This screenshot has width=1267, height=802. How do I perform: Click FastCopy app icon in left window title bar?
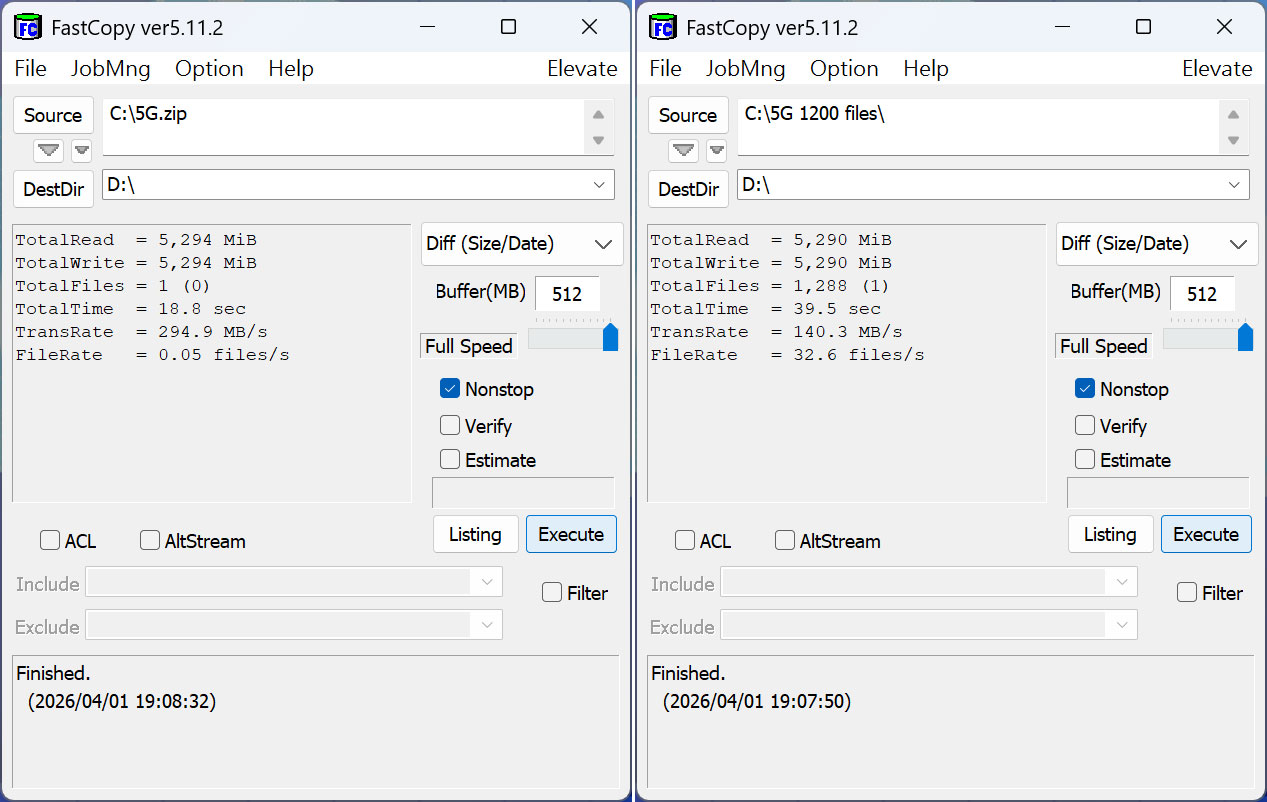click(28, 27)
